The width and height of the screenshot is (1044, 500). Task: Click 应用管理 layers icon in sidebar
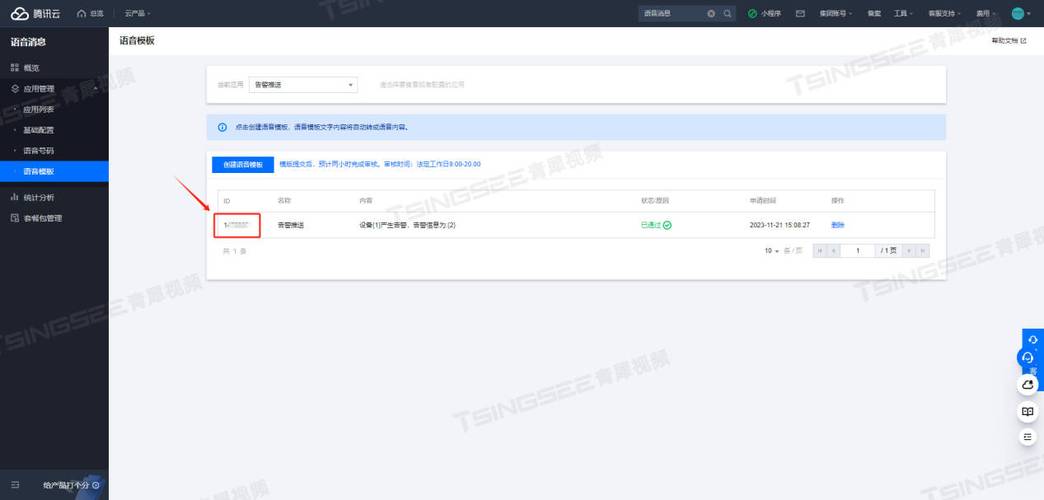15,89
